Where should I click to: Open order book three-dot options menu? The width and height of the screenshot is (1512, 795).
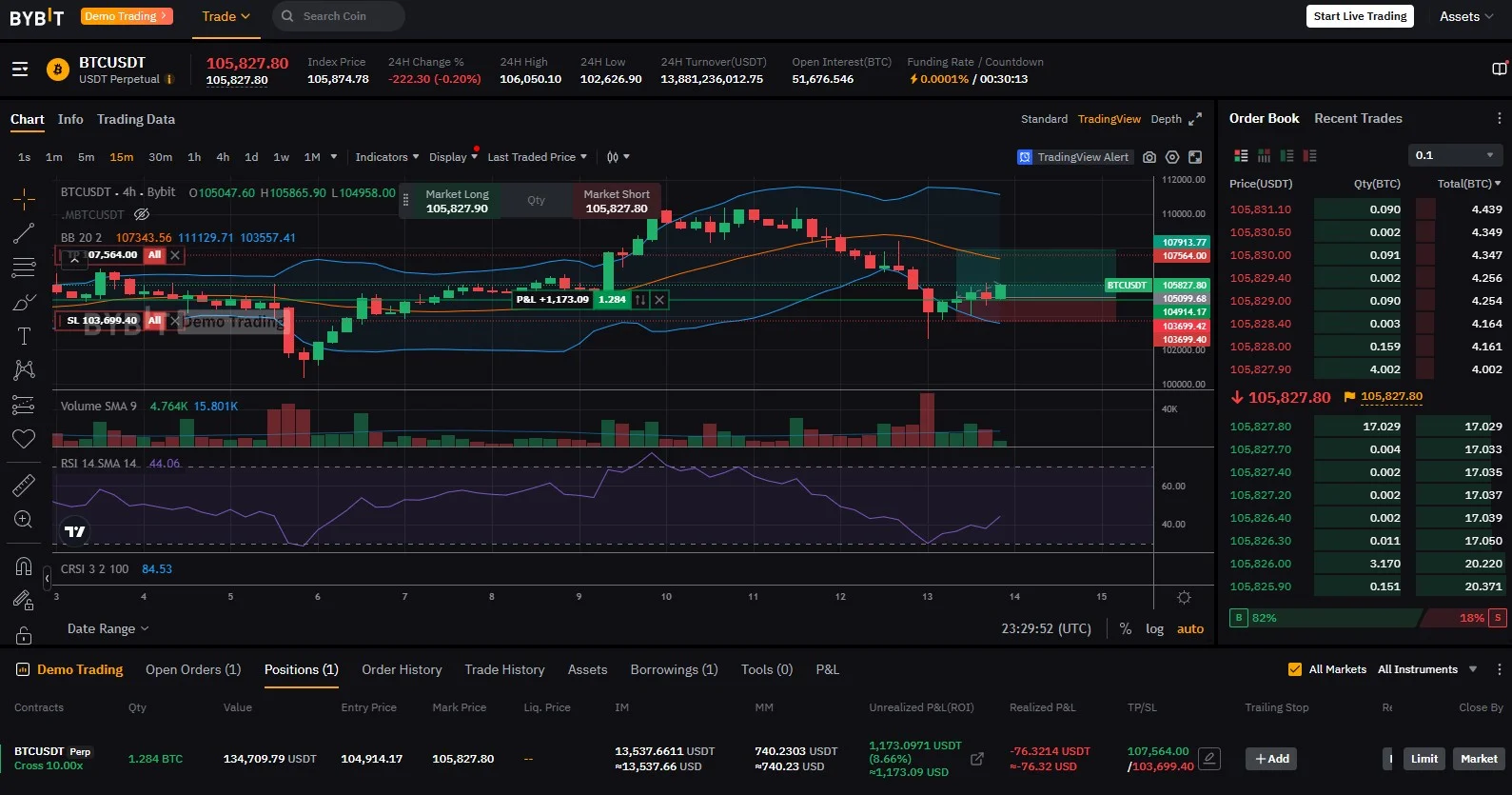(x=1499, y=118)
